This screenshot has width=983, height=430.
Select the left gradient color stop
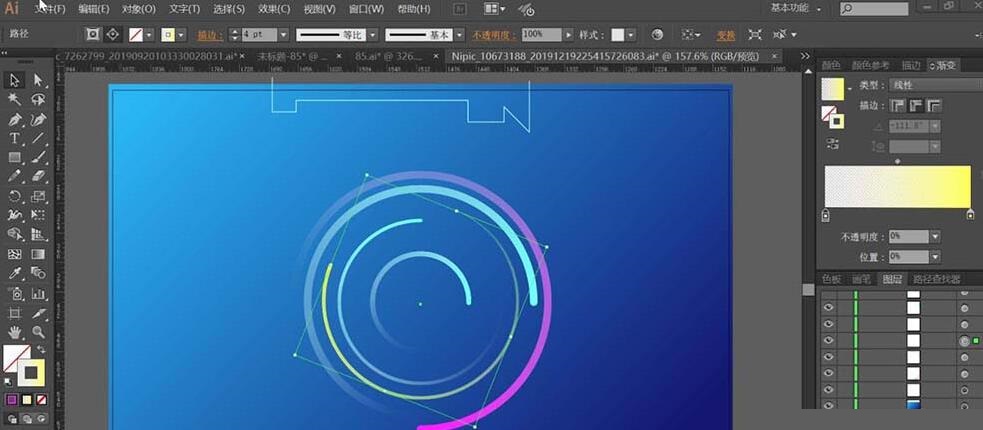(825, 215)
